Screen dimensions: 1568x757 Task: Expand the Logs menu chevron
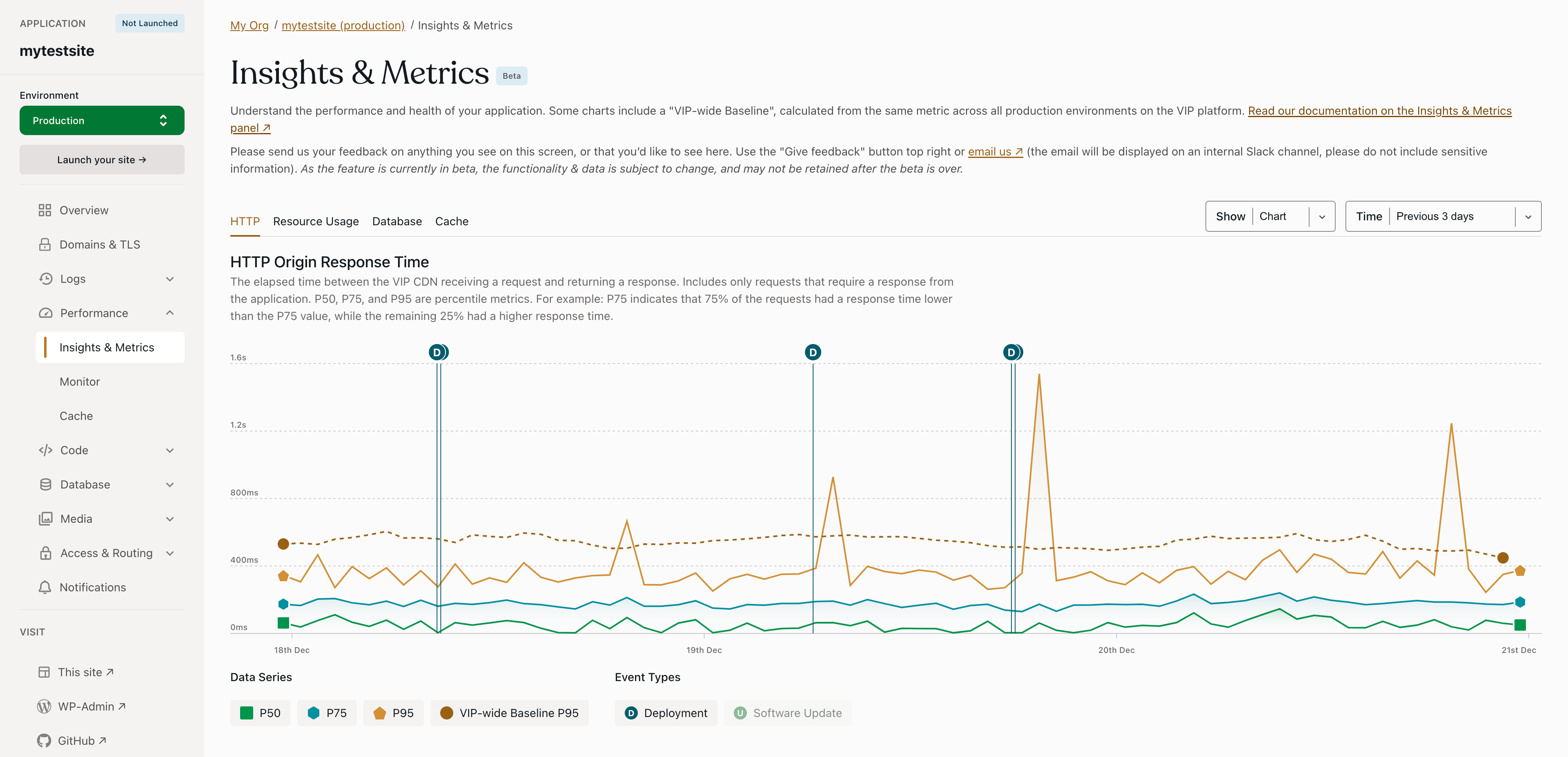(170, 279)
